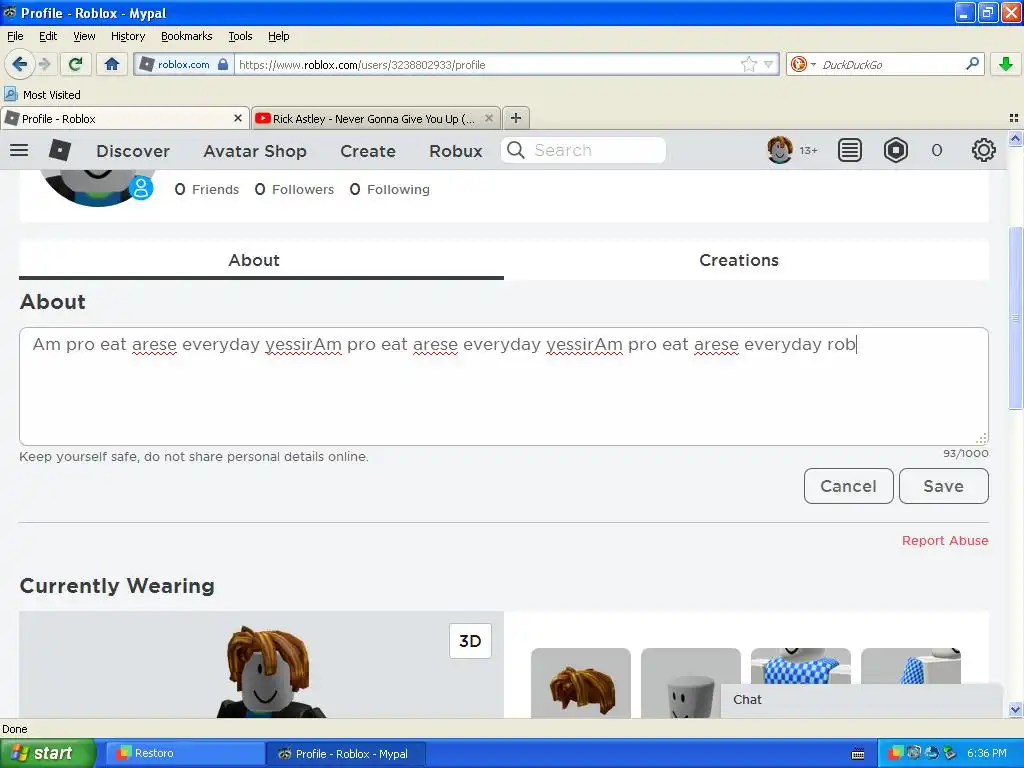The image size is (1024, 768).
Task: Click the textarea resize grip handle
Action: click(981, 438)
